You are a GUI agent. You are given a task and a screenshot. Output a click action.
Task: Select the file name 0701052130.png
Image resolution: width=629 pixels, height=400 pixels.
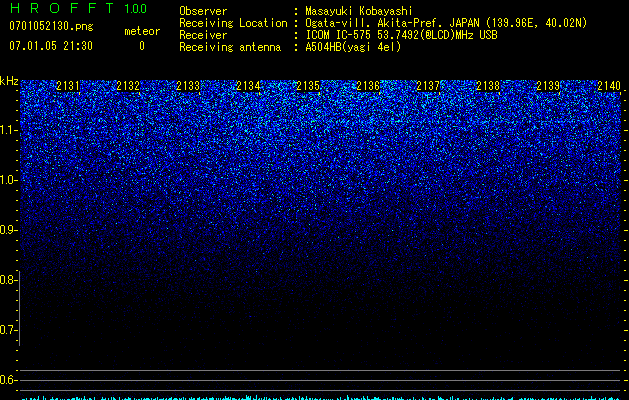[x=51, y=26]
